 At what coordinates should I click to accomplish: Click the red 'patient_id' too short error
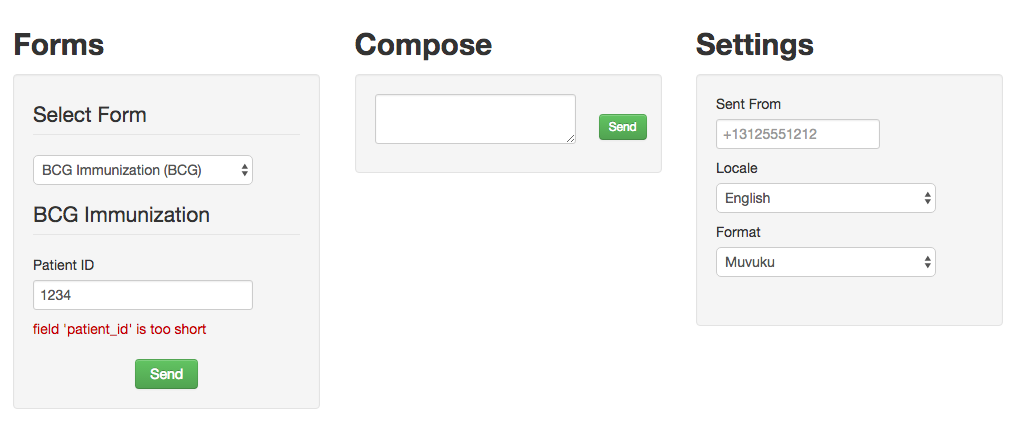pyautogui.click(x=120, y=330)
